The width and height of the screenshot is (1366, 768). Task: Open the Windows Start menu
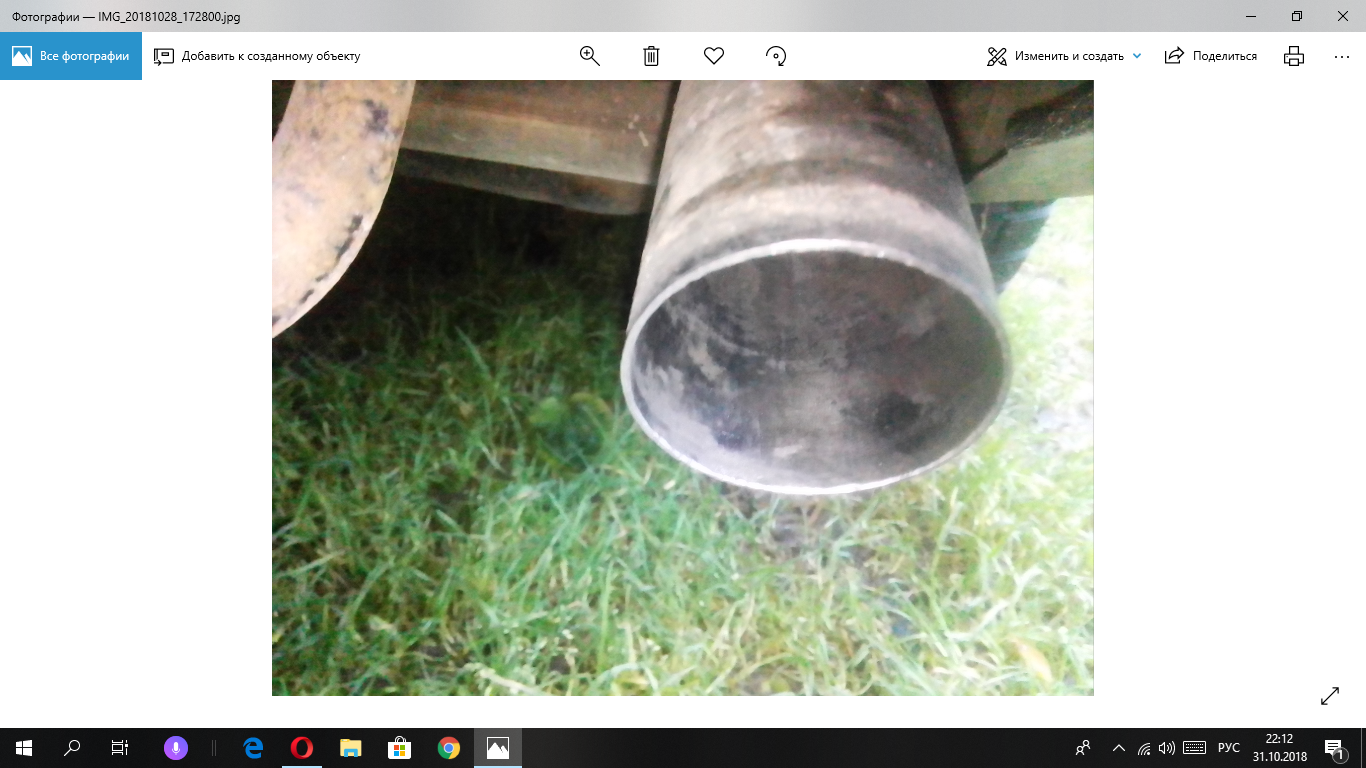pos(24,748)
